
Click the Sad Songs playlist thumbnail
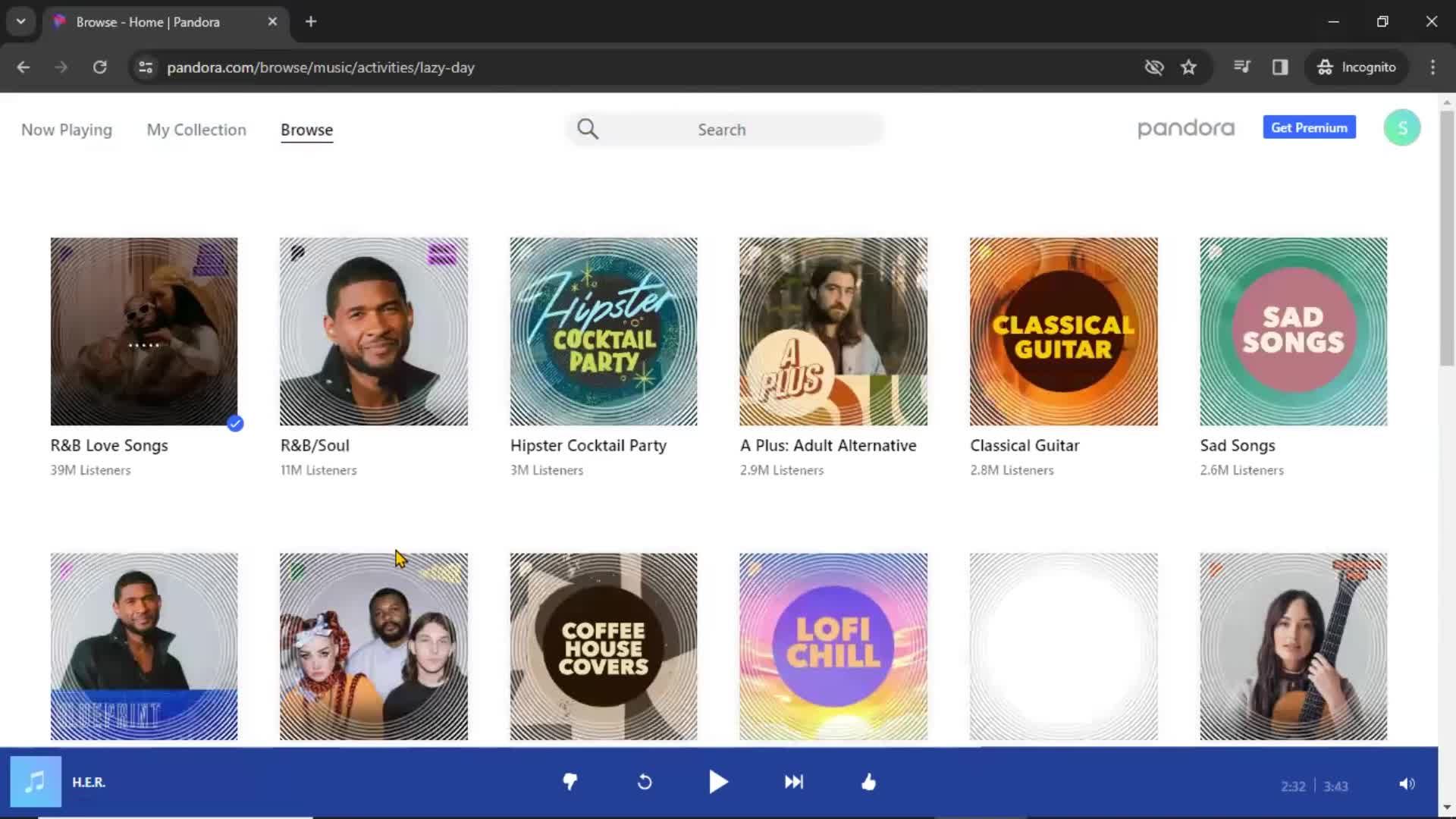tap(1293, 331)
